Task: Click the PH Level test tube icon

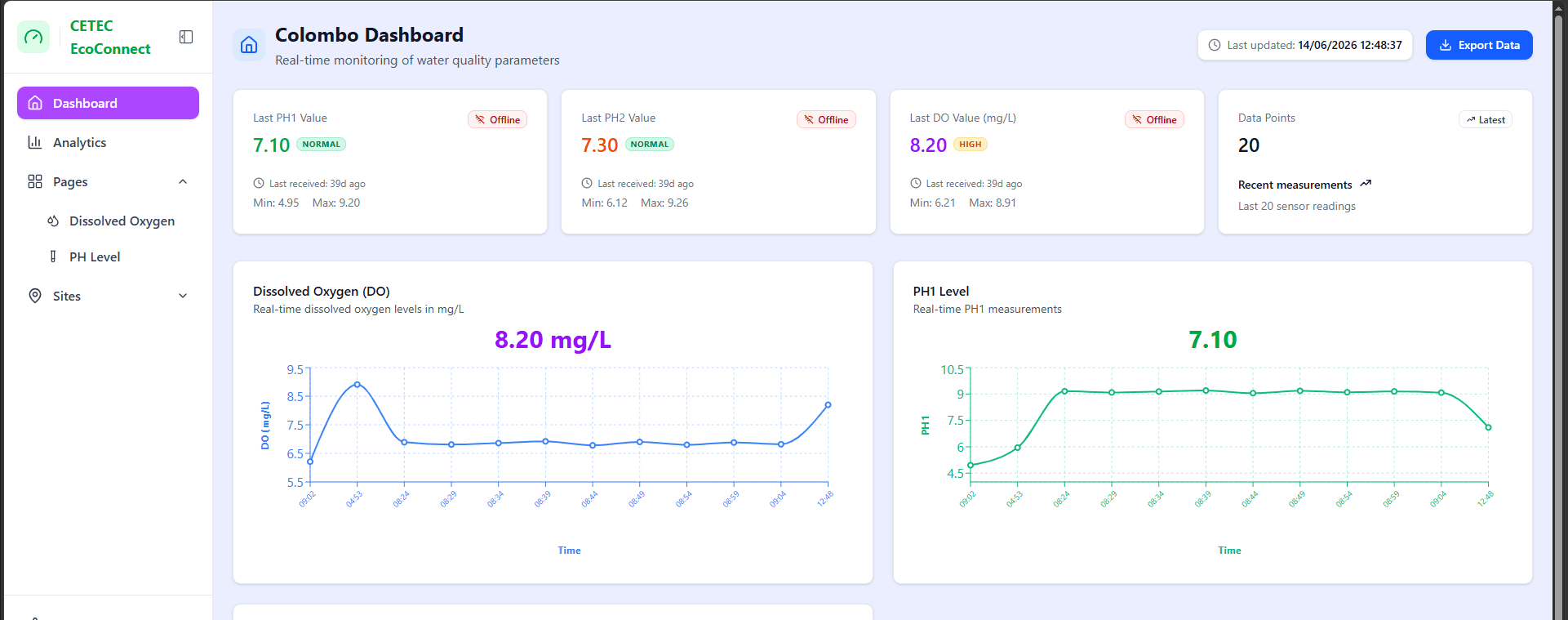Action: (53, 256)
